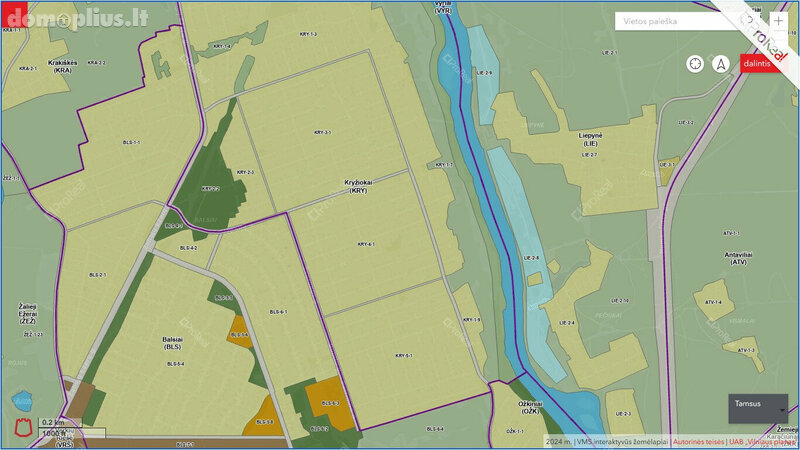Viewport: 800px width, 450px height.
Task: Select the LIE-2-7 zone label
Action: tap(589, 155)
